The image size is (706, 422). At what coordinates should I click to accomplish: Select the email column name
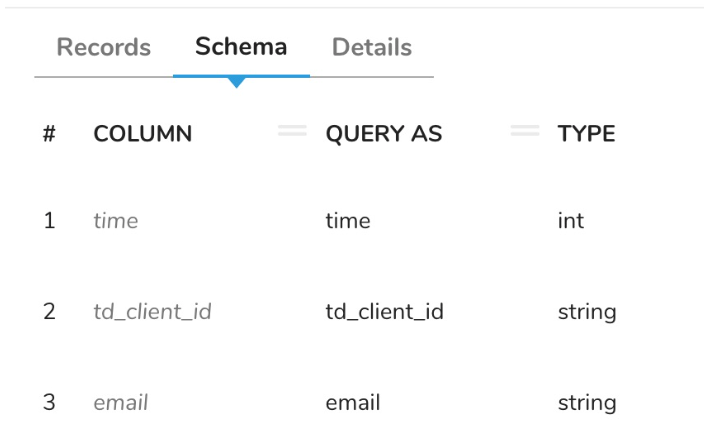[120, 403]
